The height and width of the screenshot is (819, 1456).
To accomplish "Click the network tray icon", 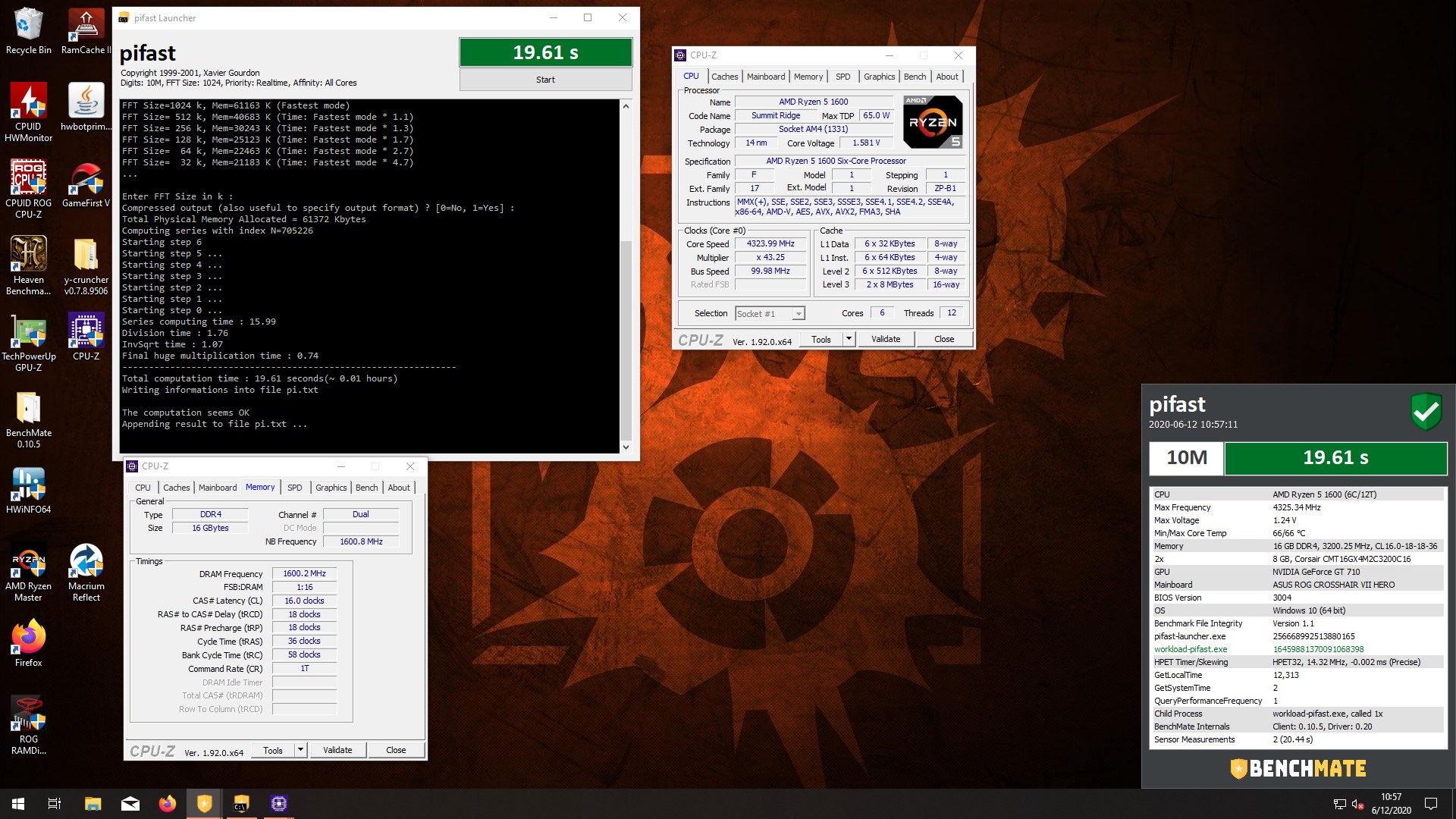I will [x=1339, y=804].
